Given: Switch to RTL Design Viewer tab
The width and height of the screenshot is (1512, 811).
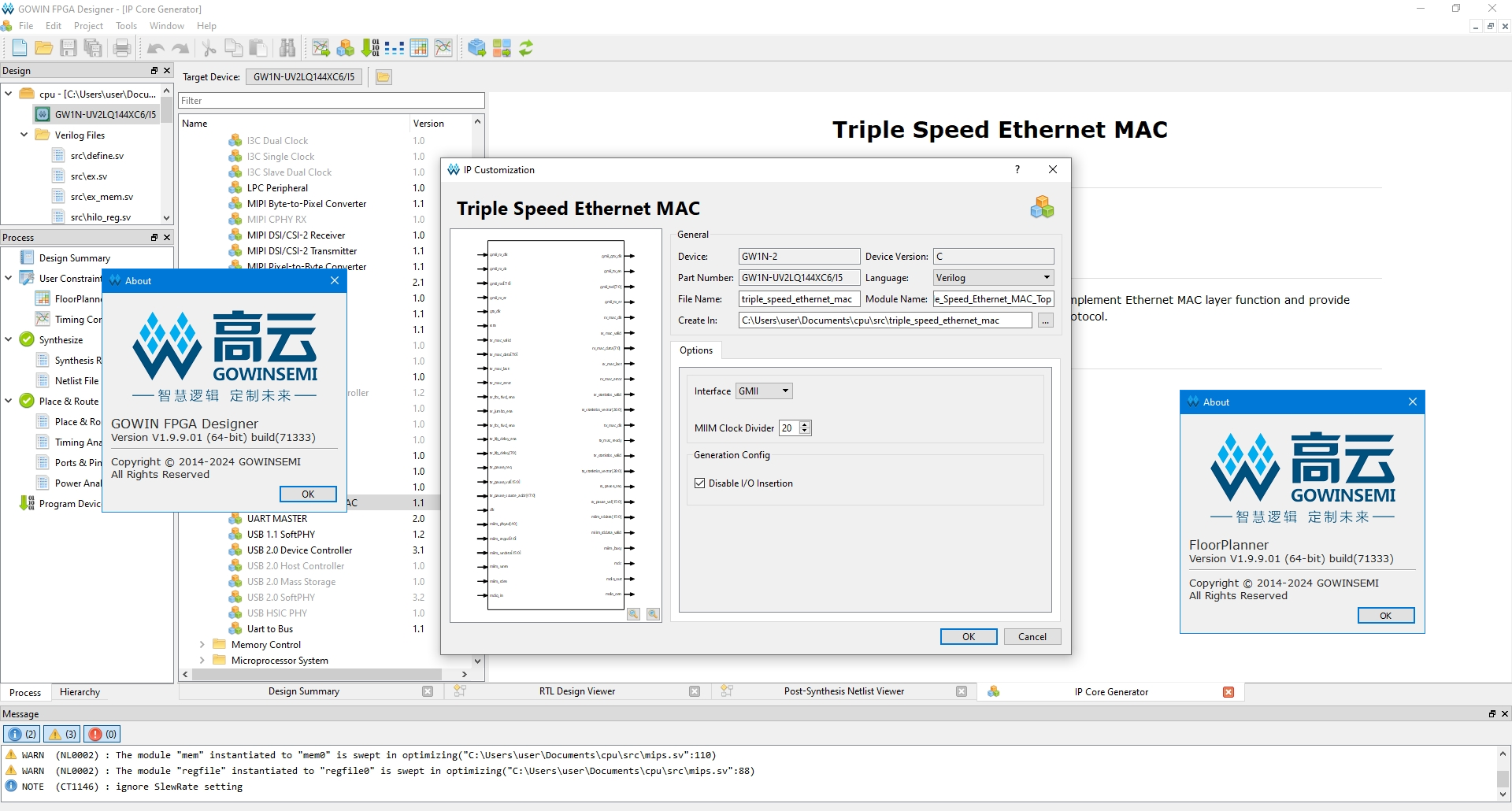Looking at the screenshot, I should [577, 691].
